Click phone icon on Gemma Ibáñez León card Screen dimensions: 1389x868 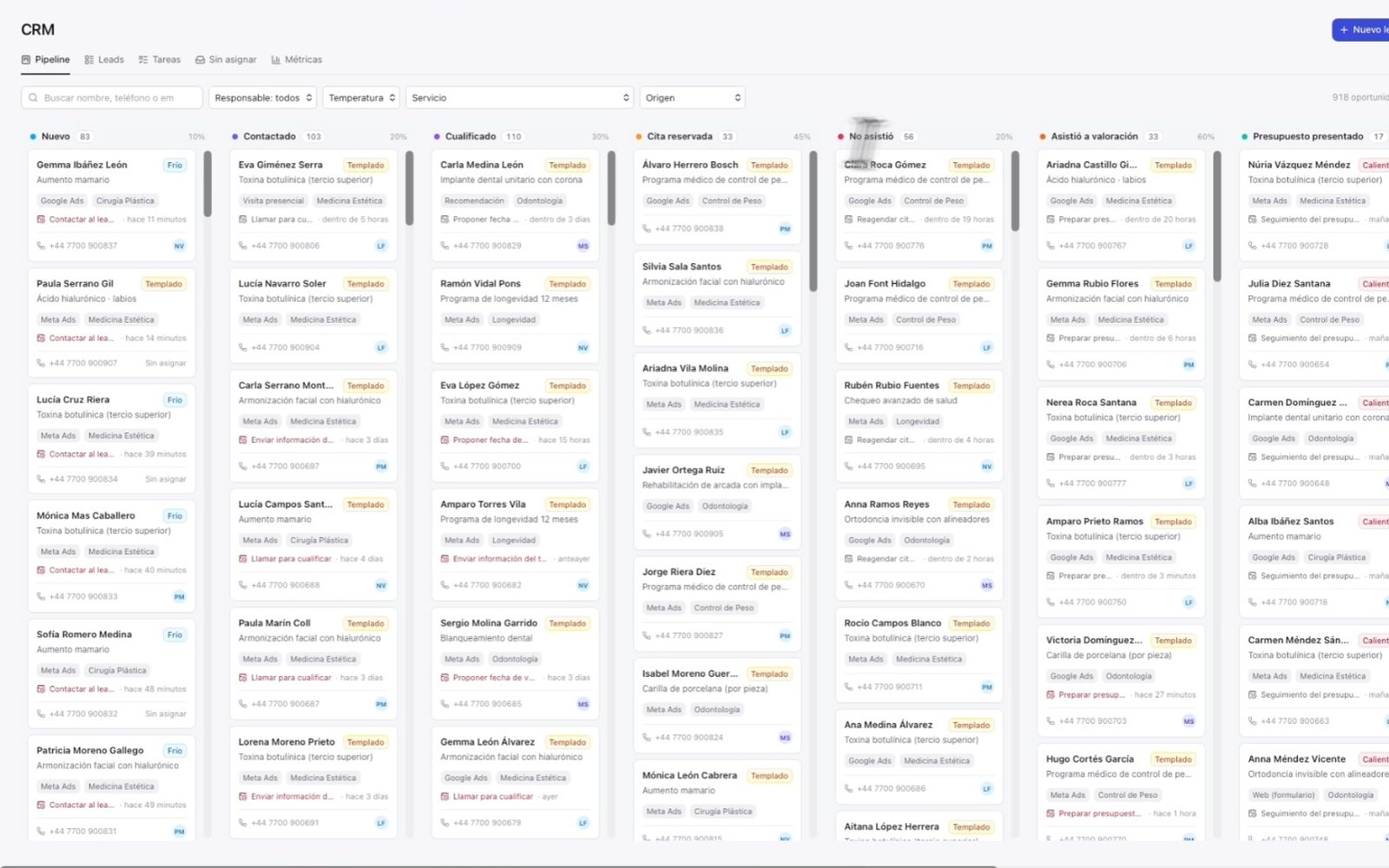click(41, 246)
